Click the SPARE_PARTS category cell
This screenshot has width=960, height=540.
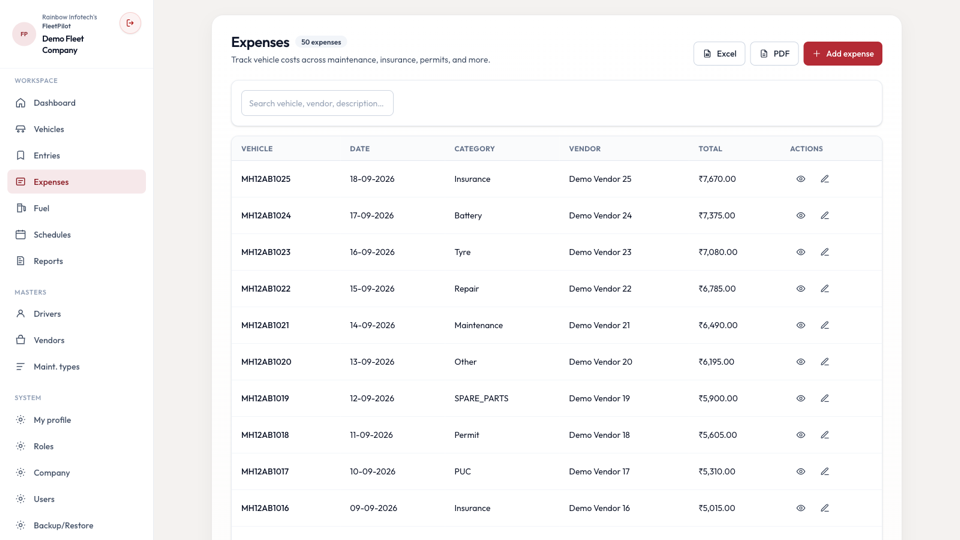coord(481,399)
